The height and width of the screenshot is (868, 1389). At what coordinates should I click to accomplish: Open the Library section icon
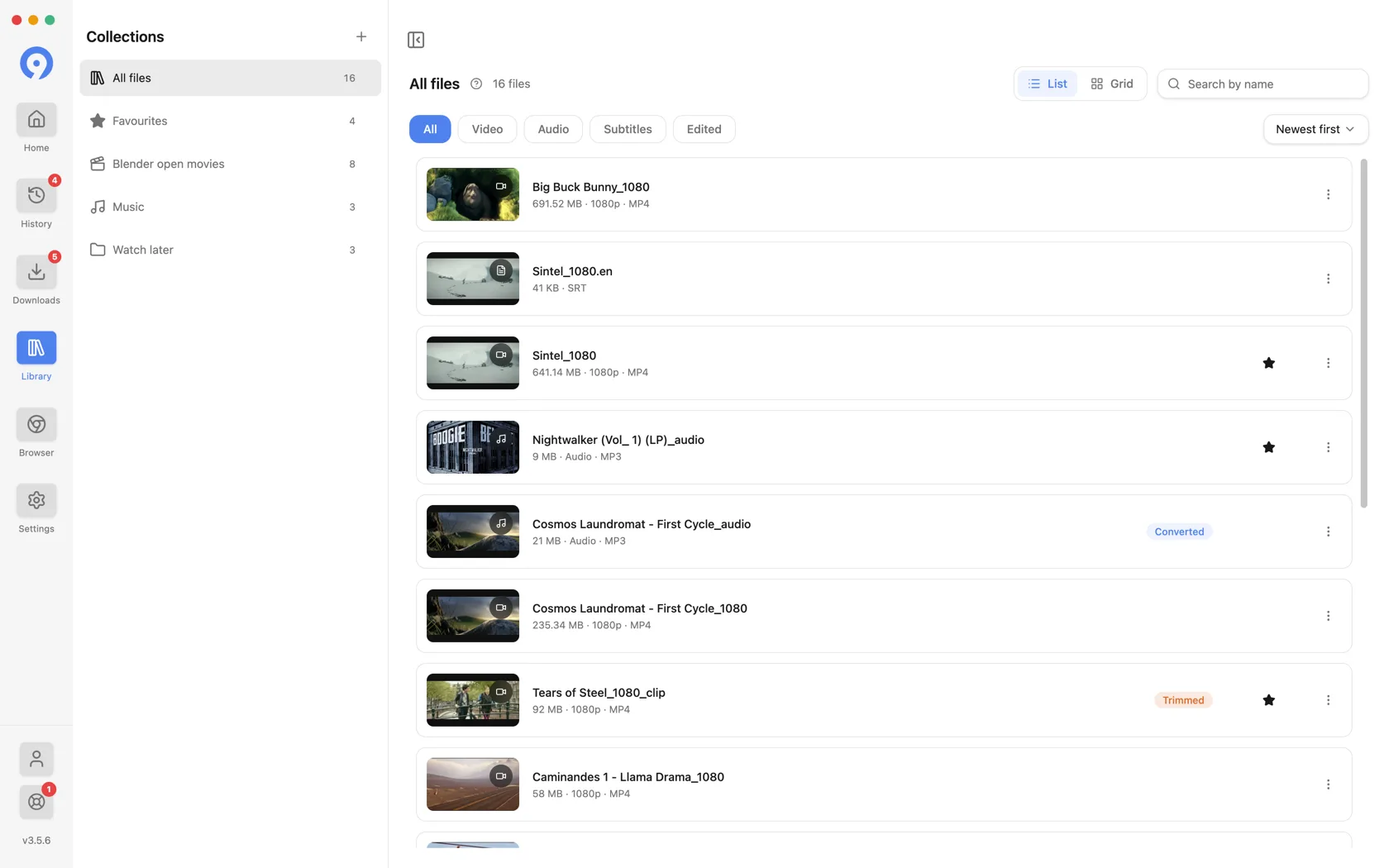pos(36,348)
